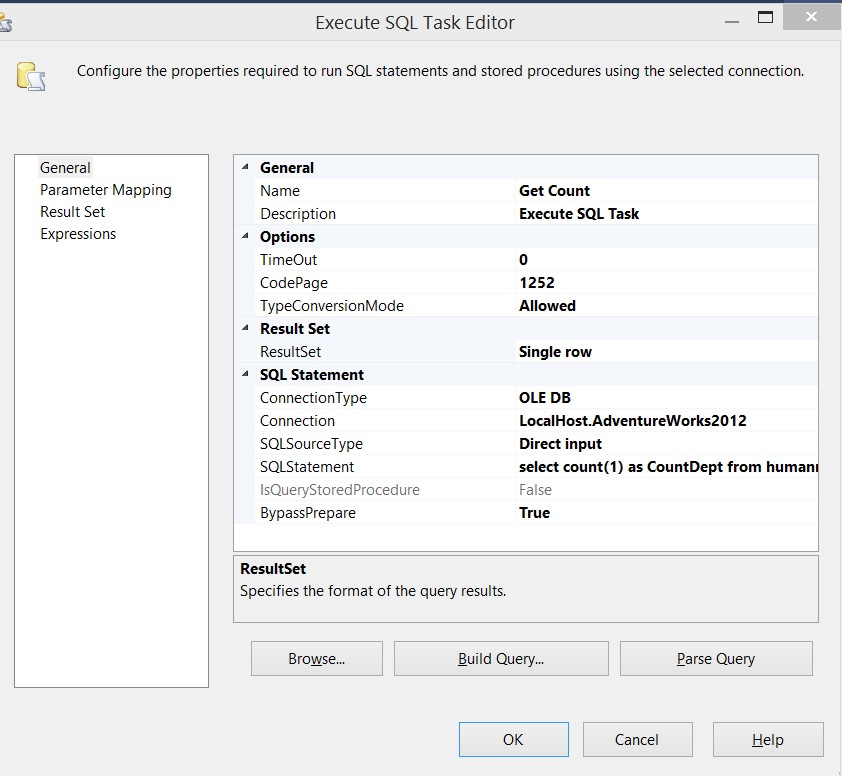This screenshot has height=776, width=842.
Task: Change TypeConversionMode value Allowed
Action: coord(666,306)
